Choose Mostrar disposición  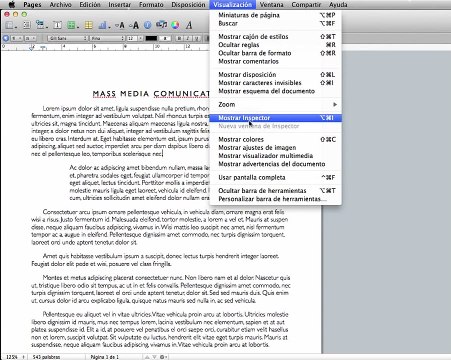coord(275,75)
